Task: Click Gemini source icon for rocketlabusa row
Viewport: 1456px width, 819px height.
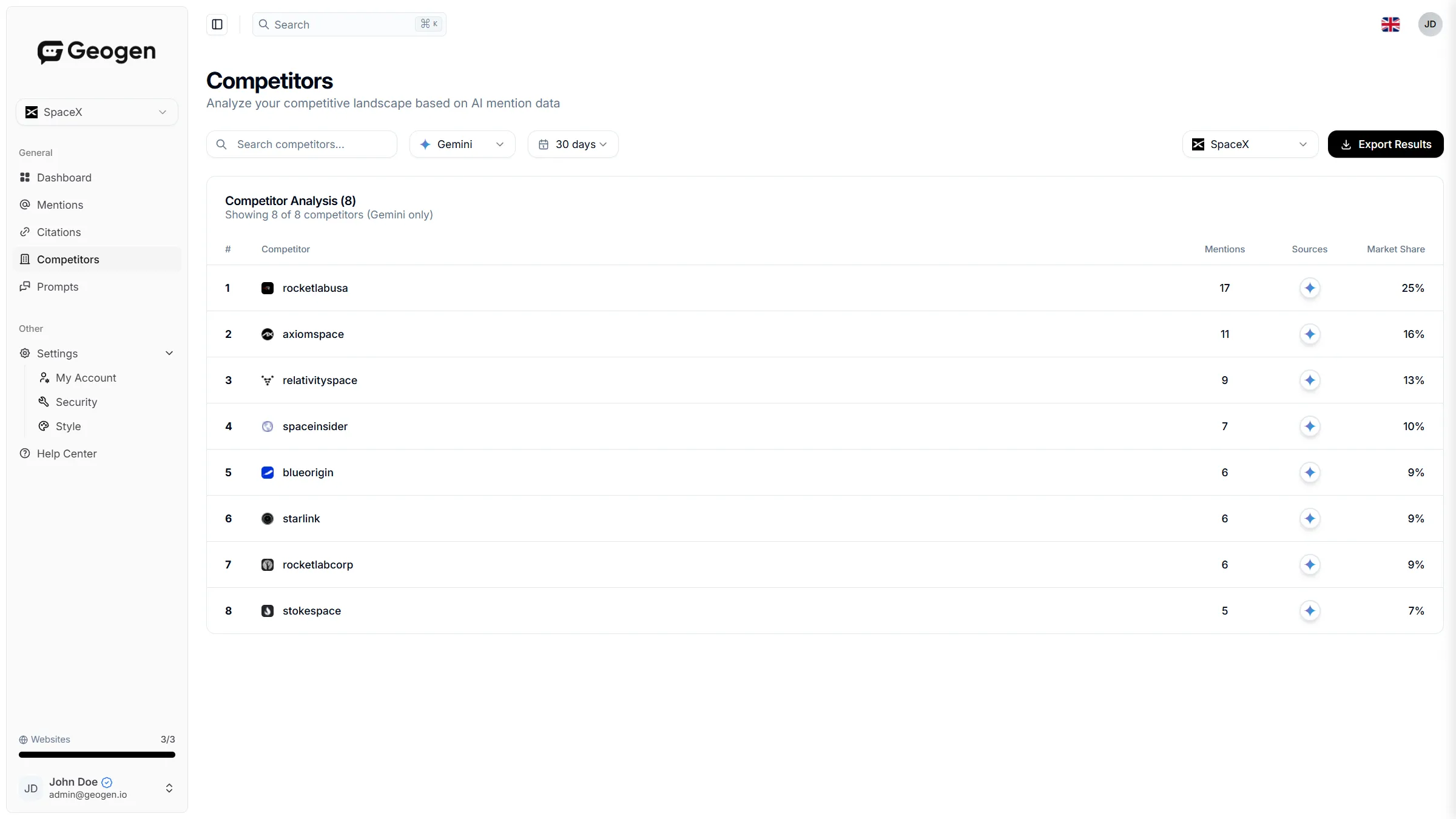Action: pyautogui.click(x=1310, y=288)
